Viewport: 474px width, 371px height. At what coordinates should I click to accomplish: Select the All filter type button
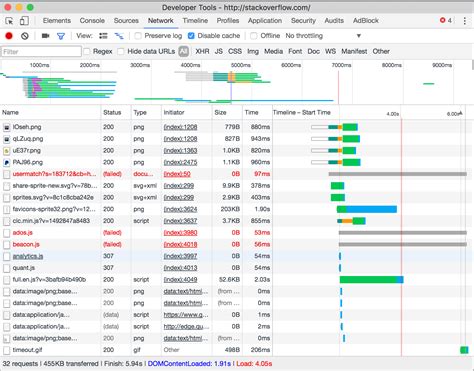pyautogui.click(x=183, y=51)
